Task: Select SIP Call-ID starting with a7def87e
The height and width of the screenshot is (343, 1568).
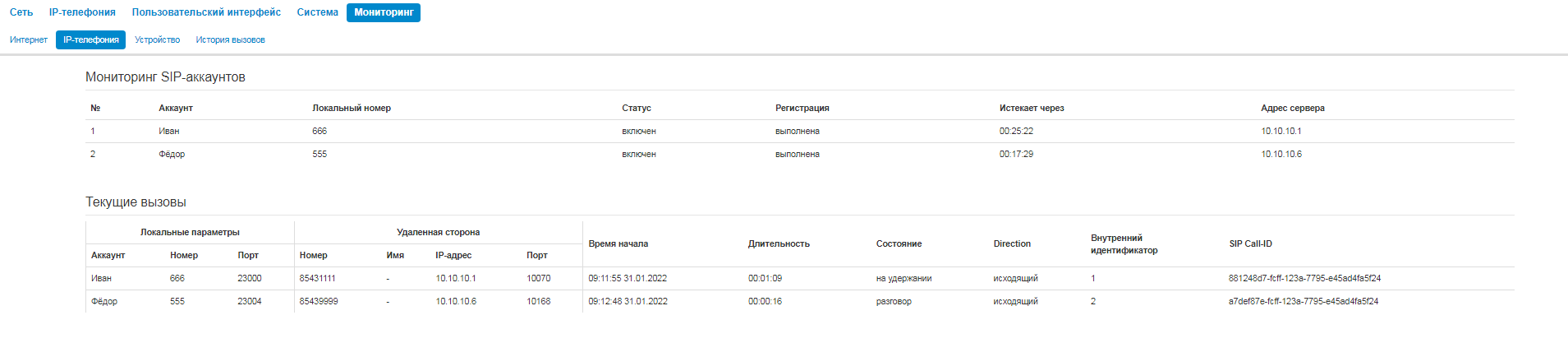Action: point(1304,301)
